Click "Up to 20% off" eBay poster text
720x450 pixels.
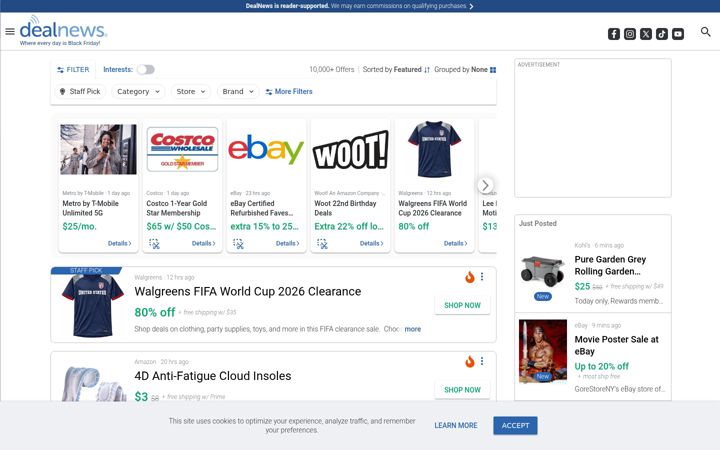click(x=602, y=366)
